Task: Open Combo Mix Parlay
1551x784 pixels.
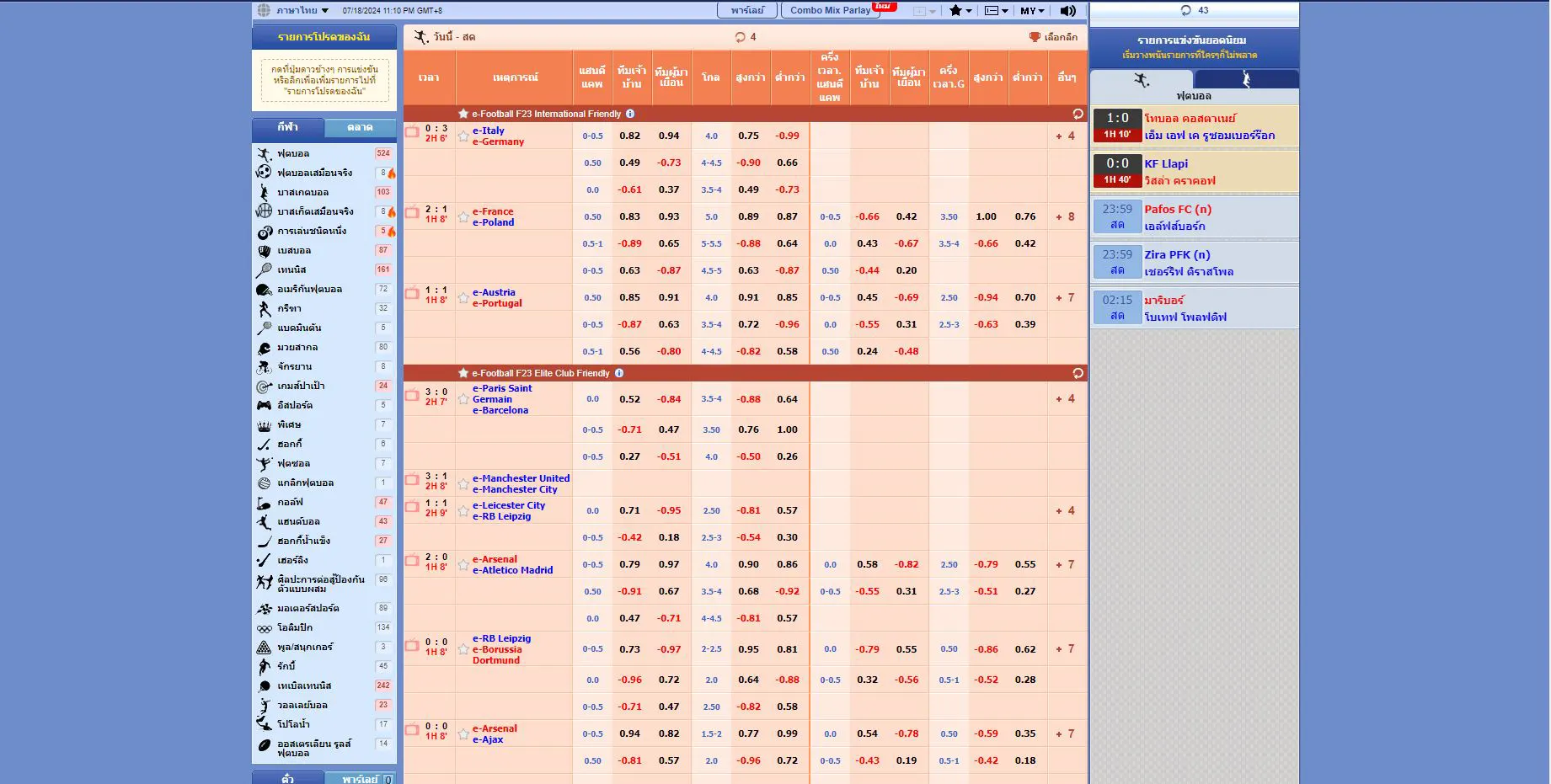Action: 831,10
